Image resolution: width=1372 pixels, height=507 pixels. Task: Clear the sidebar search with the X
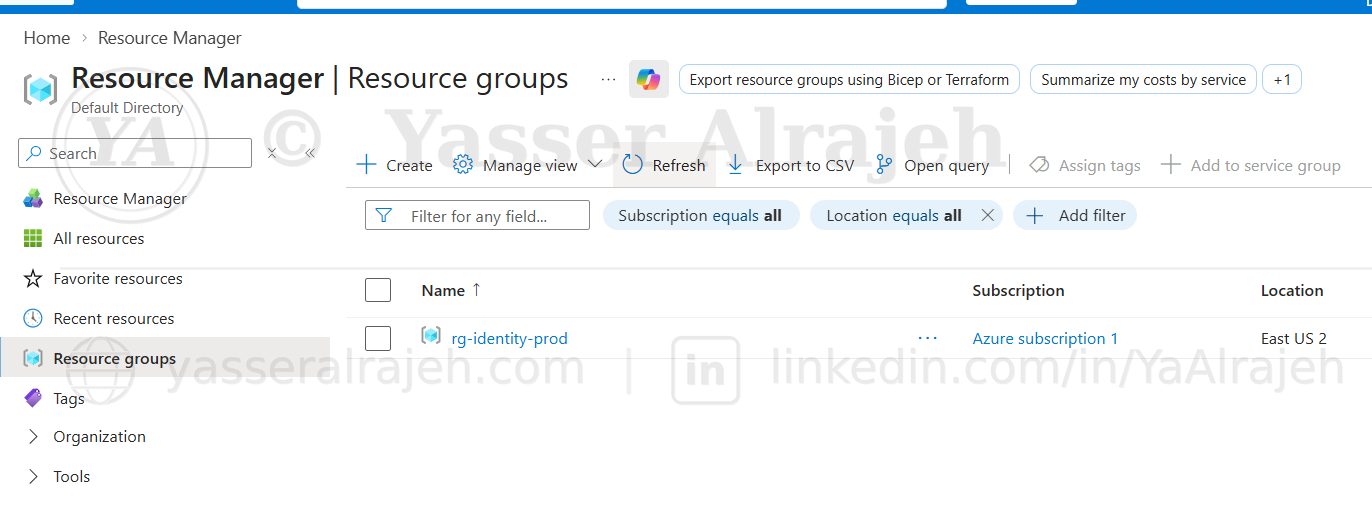(x=272, y=153)
